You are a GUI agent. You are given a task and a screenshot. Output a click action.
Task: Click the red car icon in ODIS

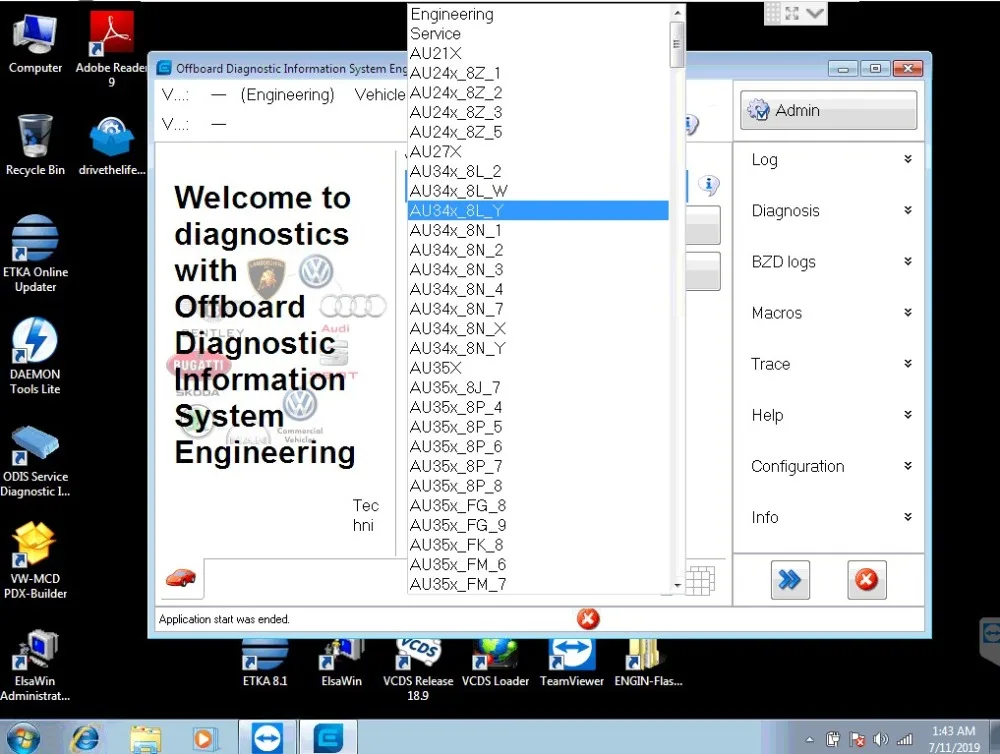point(181,578)
